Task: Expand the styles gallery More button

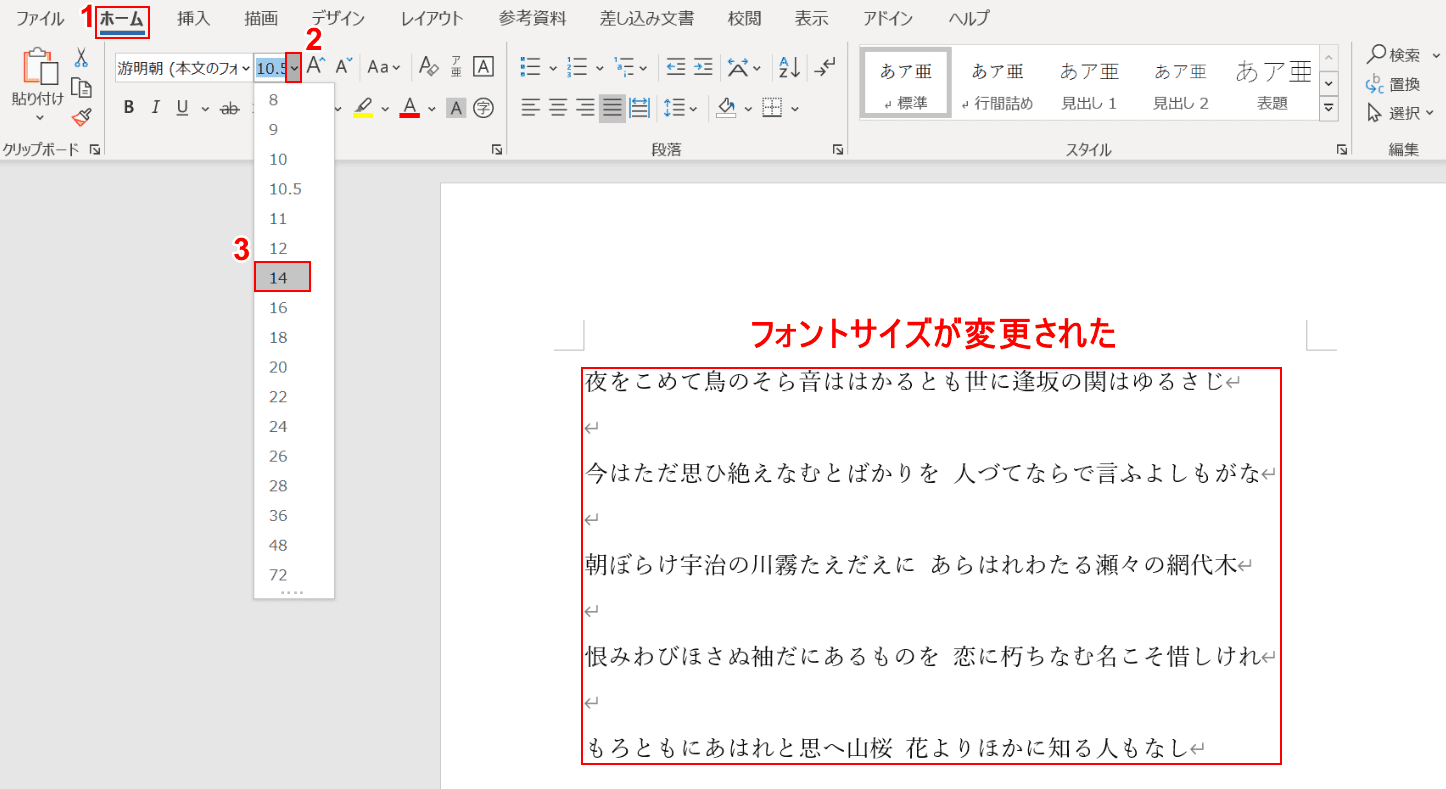Action: pos(1329,108)
